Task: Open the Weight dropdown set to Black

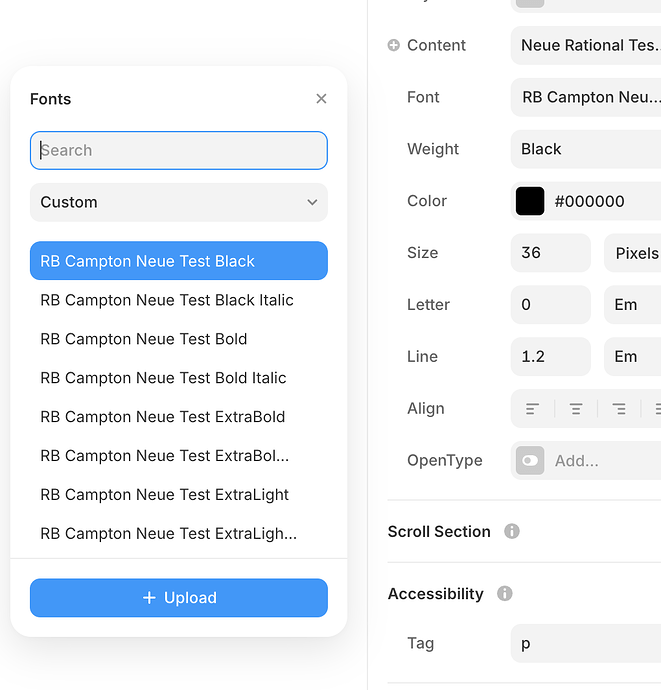Action: pyautogui.click(x=586, y=149)
